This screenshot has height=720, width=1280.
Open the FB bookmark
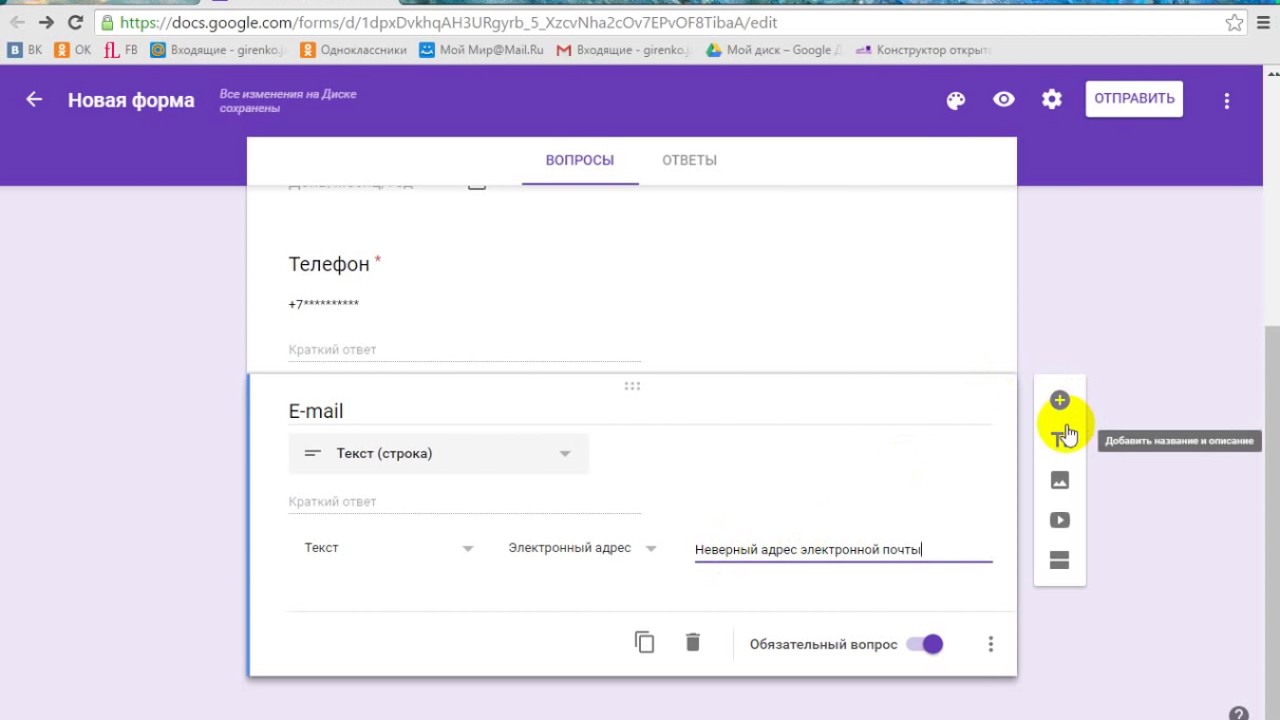pyautogui.click(x=121, y=49)
